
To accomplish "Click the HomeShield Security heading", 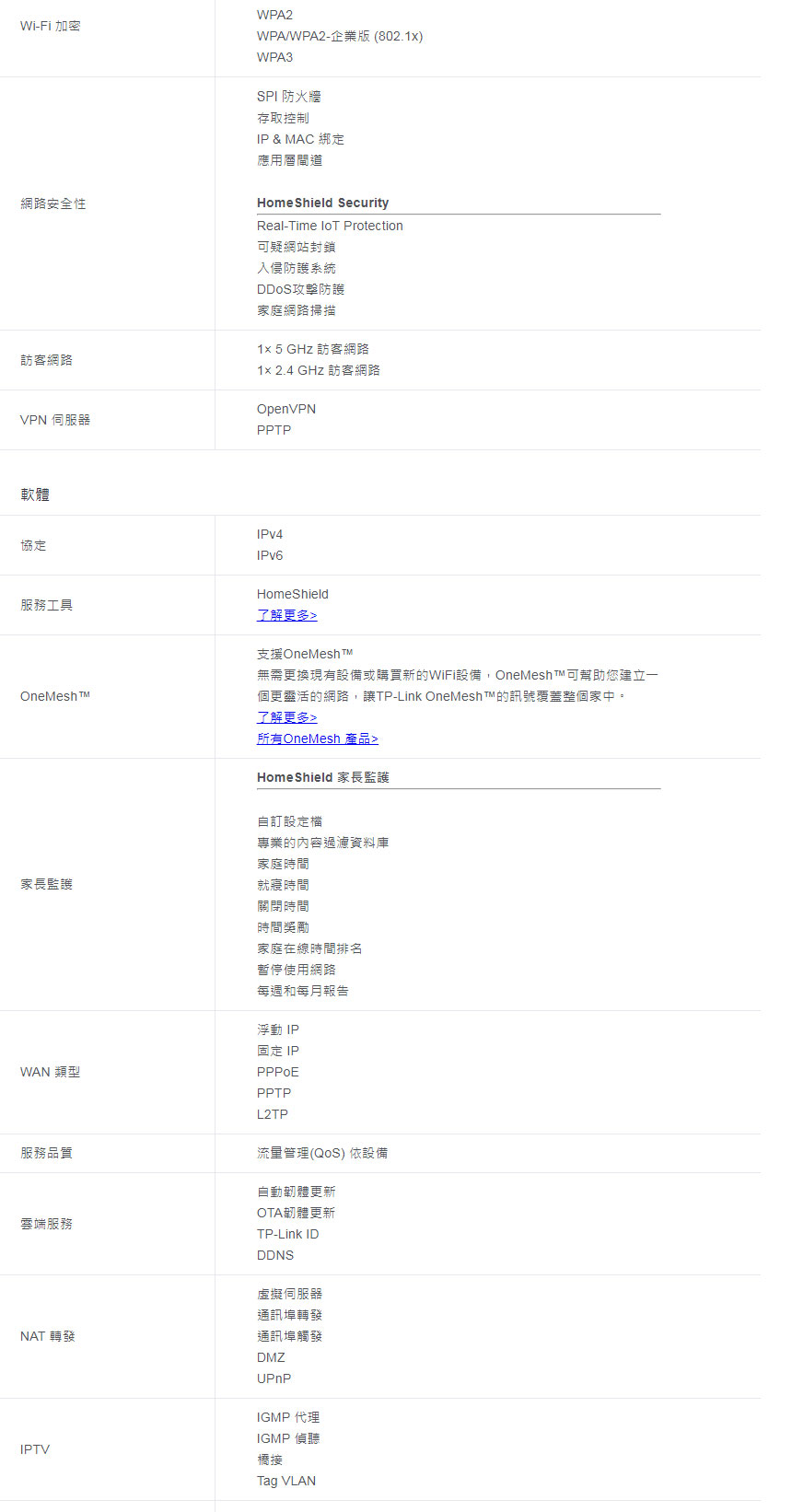I will 322,203.
